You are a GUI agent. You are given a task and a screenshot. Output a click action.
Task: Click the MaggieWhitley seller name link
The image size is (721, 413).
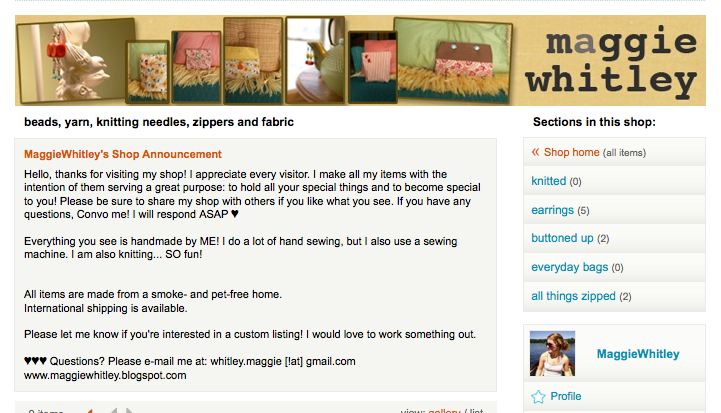pyautogui.click(x=638, y=354)
